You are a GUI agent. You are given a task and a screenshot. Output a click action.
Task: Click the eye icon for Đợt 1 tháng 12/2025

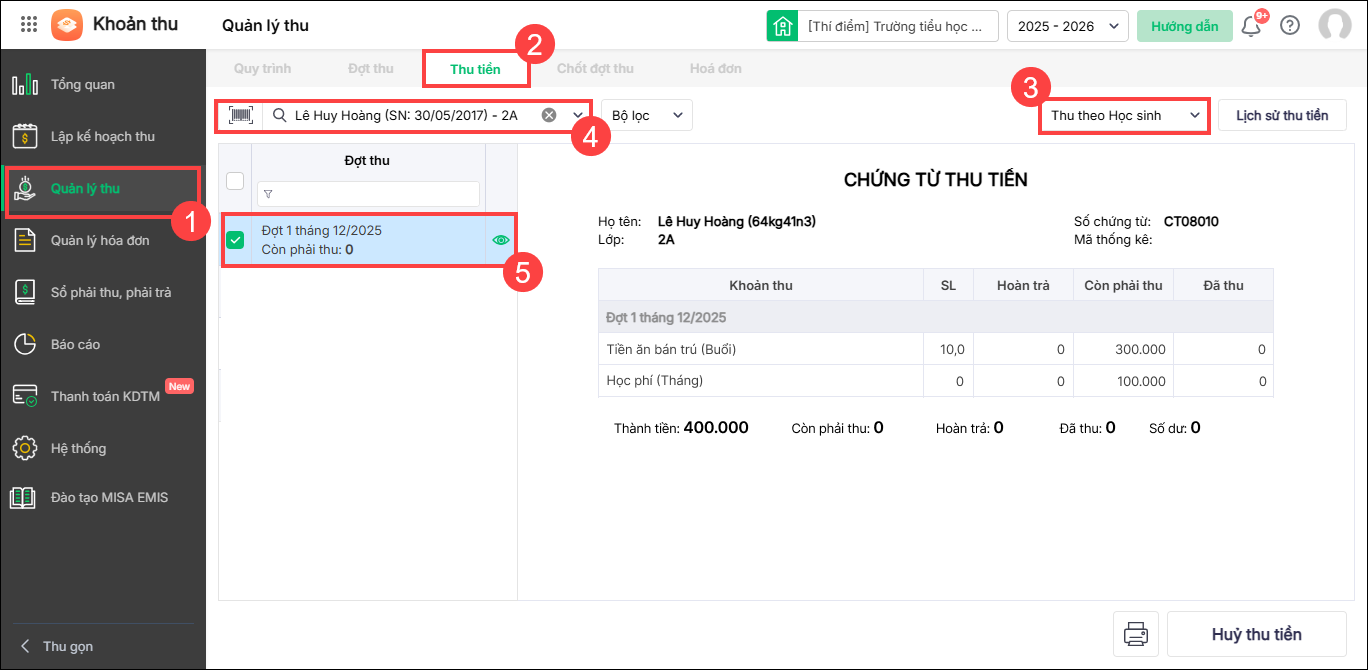[x=501, y=240]
